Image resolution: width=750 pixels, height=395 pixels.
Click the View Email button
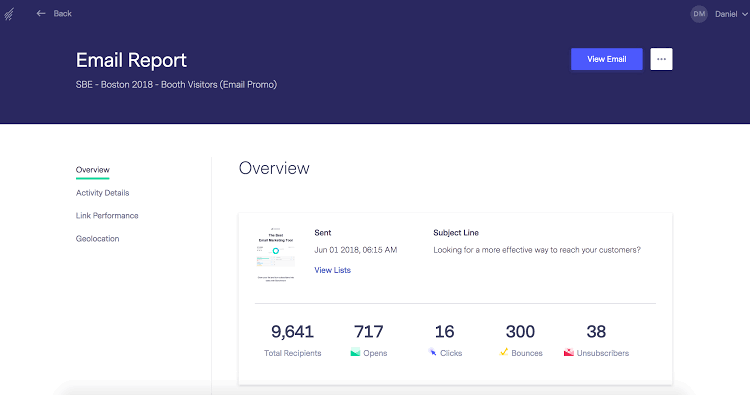pos(607,59)
